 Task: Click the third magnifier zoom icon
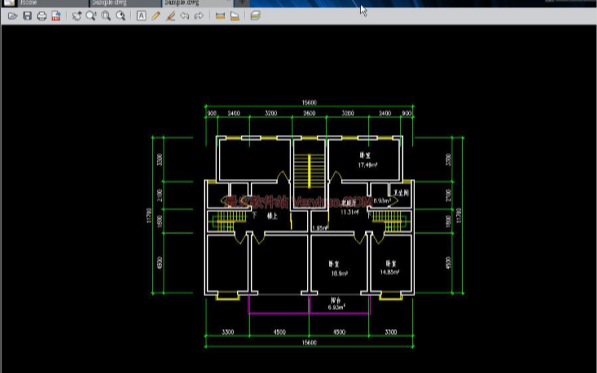[106, 16]
